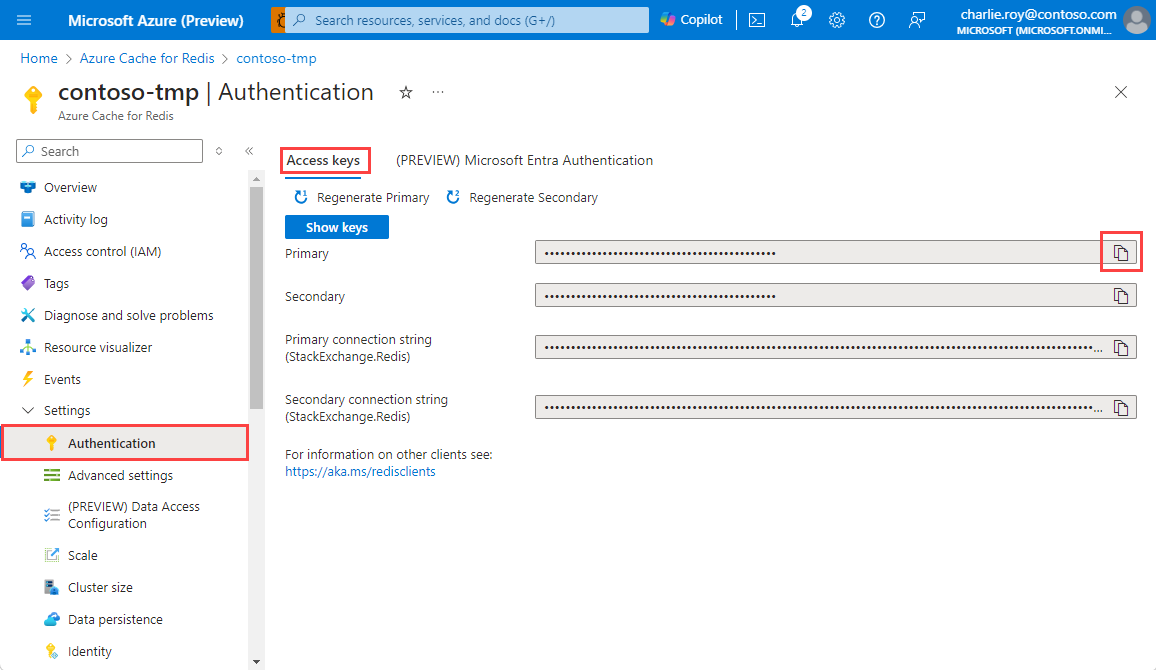Image resolution: width=1156 pixels, height=670 pixels.
Task: Open the Cloud Shell terminal
Action: (x=756, y=19)
